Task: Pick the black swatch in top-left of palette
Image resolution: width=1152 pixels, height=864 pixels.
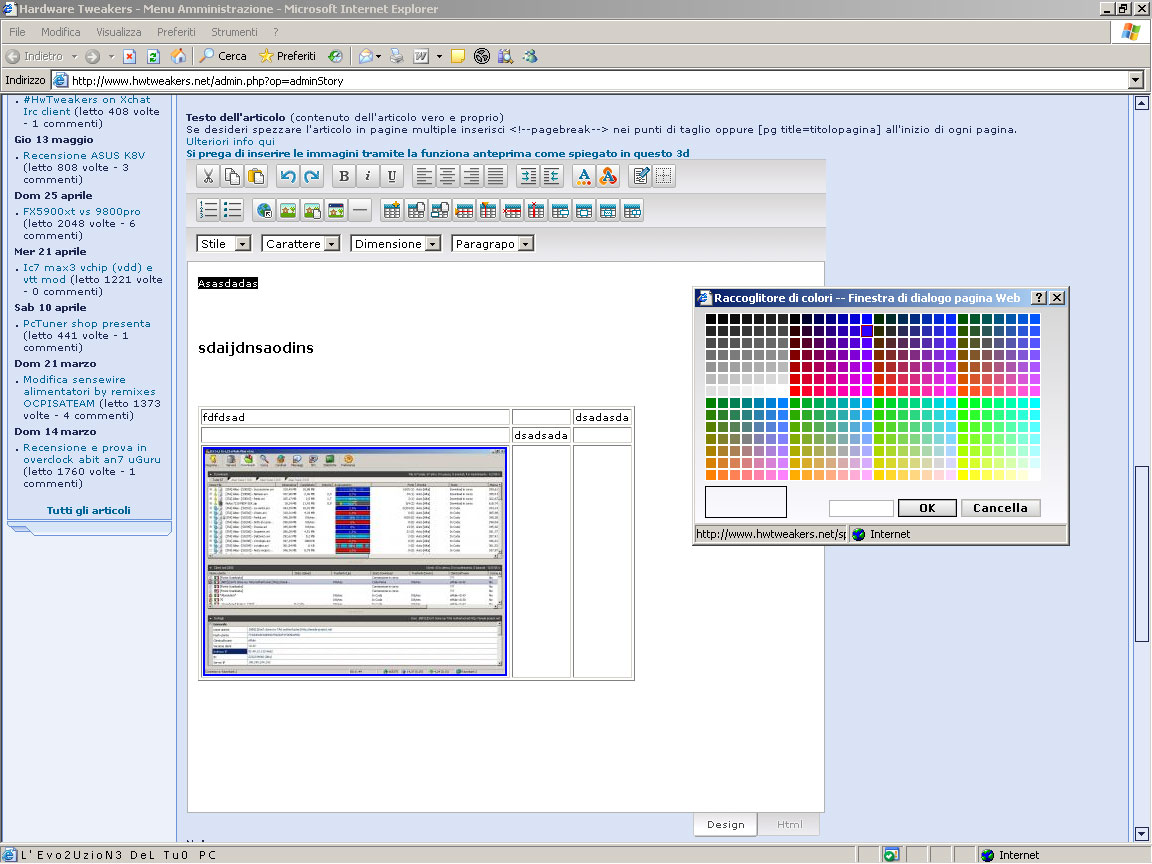Action: click(x=712, y=319)
